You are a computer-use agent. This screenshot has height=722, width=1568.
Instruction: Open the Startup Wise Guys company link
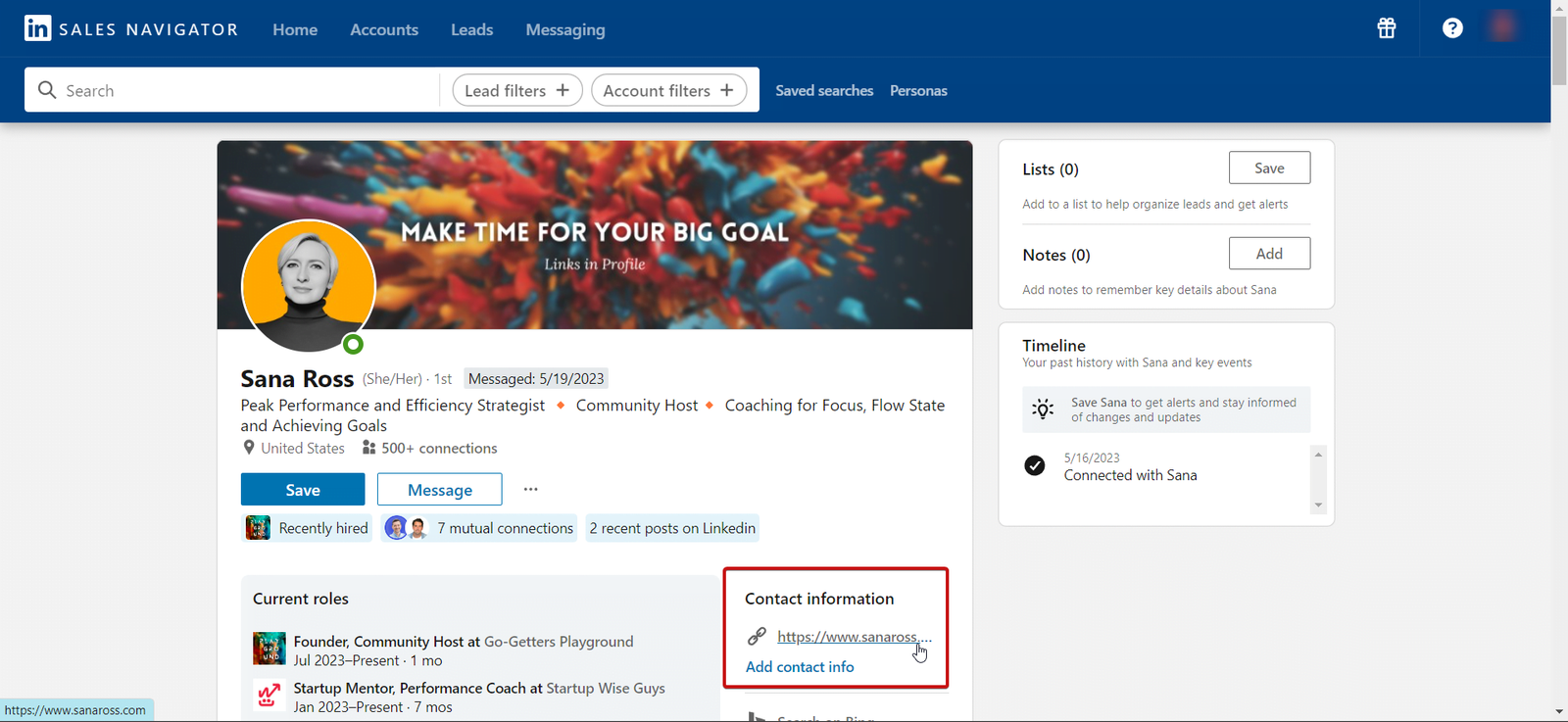coord(606,689)
